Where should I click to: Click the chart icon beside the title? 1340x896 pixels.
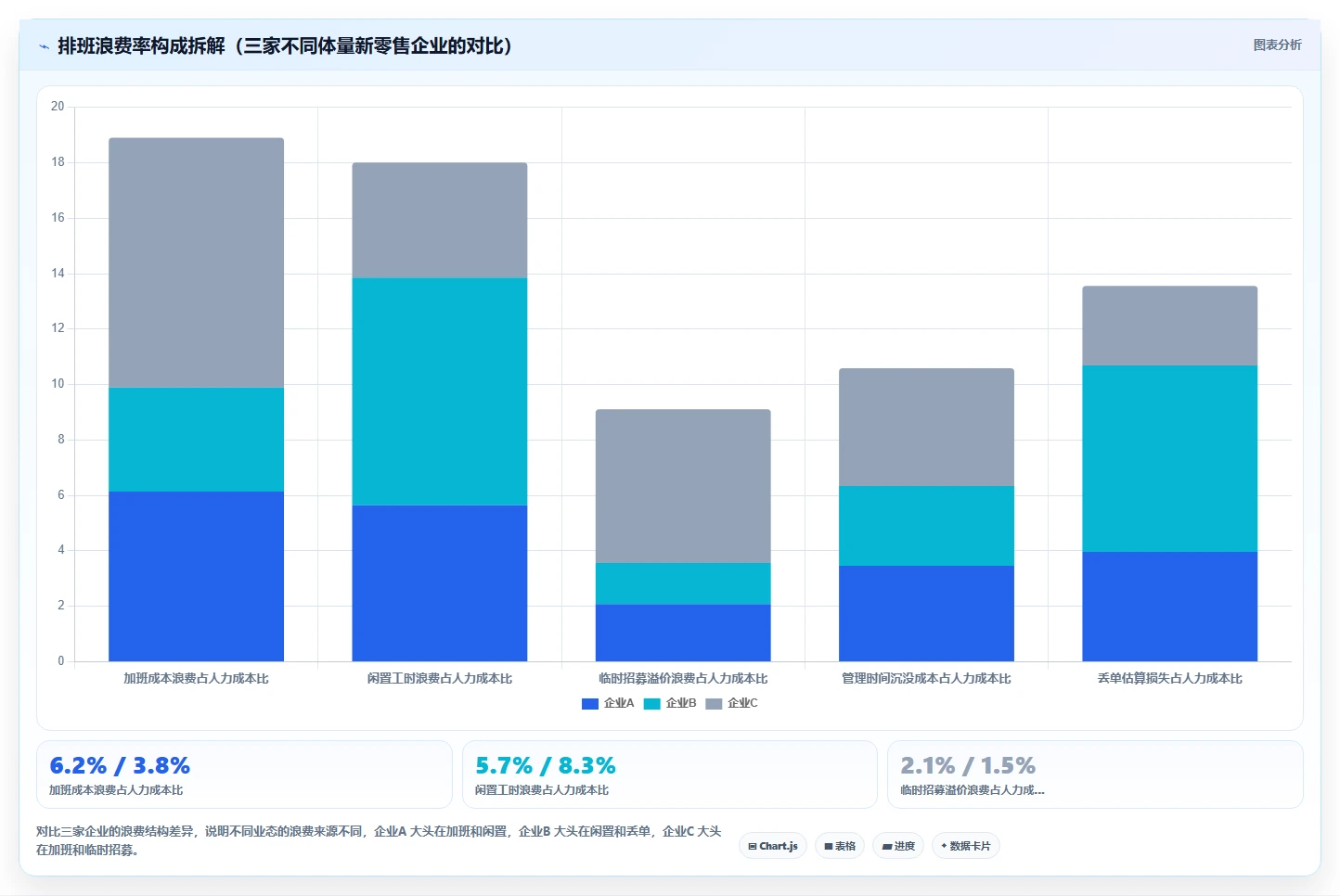tap(44, 46)
